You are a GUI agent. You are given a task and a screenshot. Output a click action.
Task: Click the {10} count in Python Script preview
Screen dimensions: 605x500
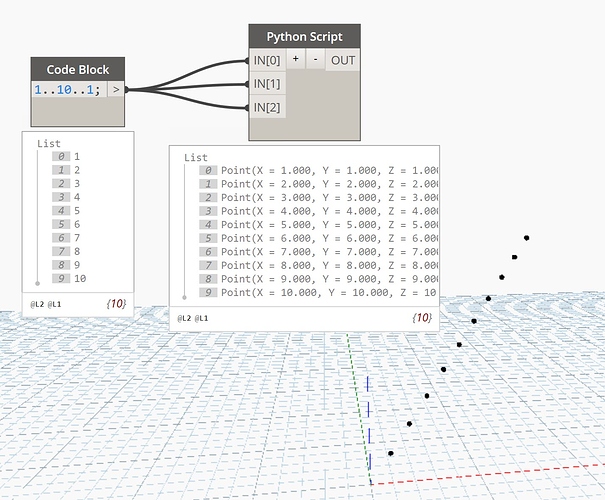(422, 318)
